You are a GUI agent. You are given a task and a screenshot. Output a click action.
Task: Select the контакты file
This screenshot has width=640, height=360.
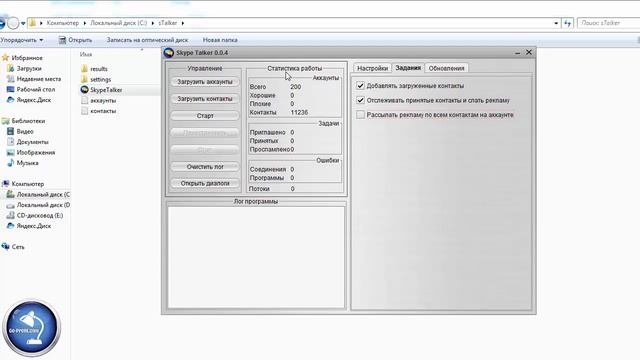pos(103,111)
